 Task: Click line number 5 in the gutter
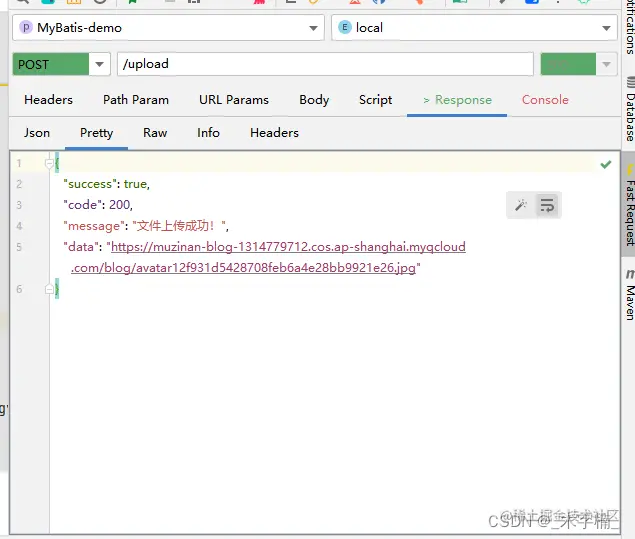coord(19,247)
